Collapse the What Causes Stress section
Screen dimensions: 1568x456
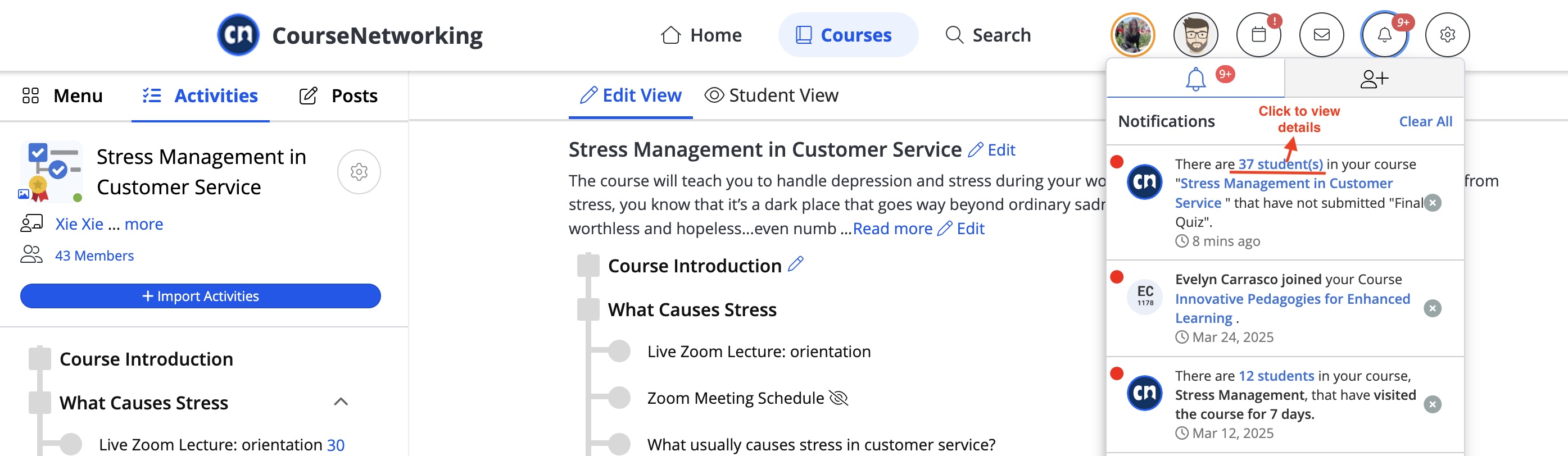(341, 402)
